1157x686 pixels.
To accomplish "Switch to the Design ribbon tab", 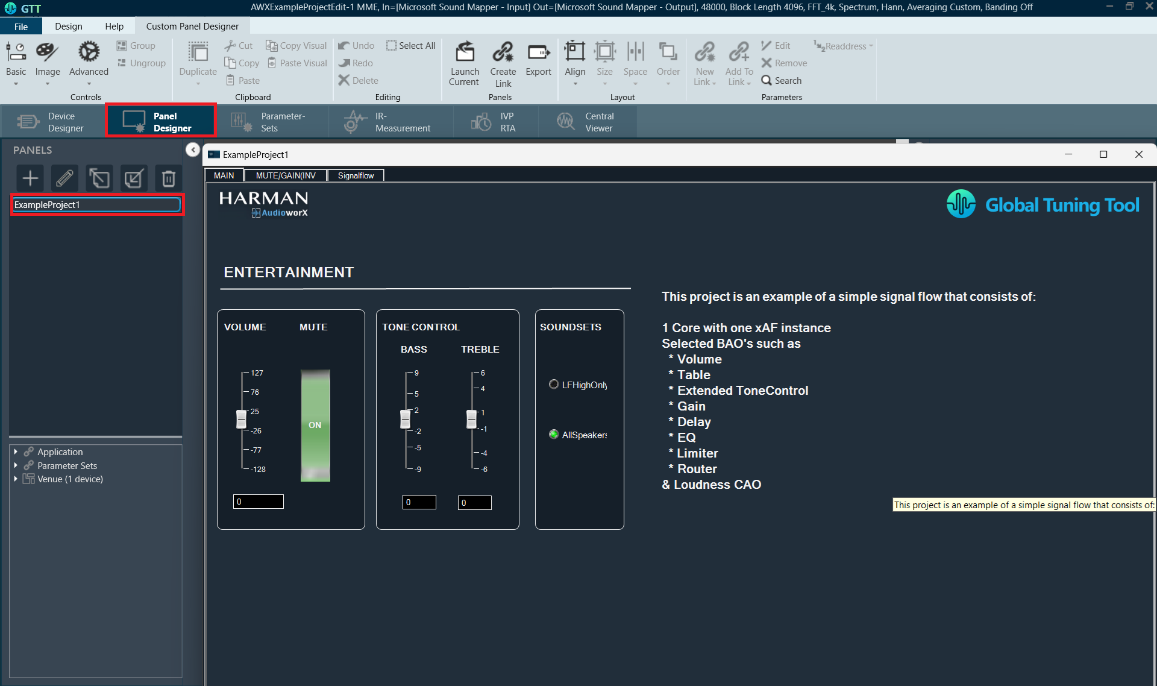I will click(69, 27).
